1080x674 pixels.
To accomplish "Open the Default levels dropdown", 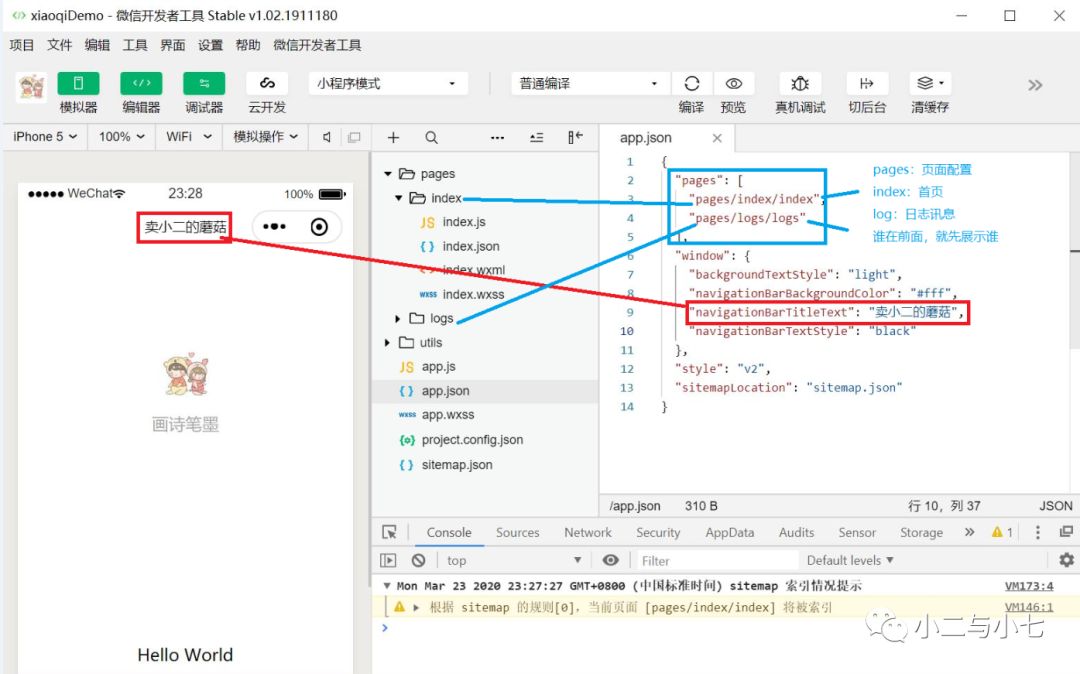I will (x=850, y=560).
